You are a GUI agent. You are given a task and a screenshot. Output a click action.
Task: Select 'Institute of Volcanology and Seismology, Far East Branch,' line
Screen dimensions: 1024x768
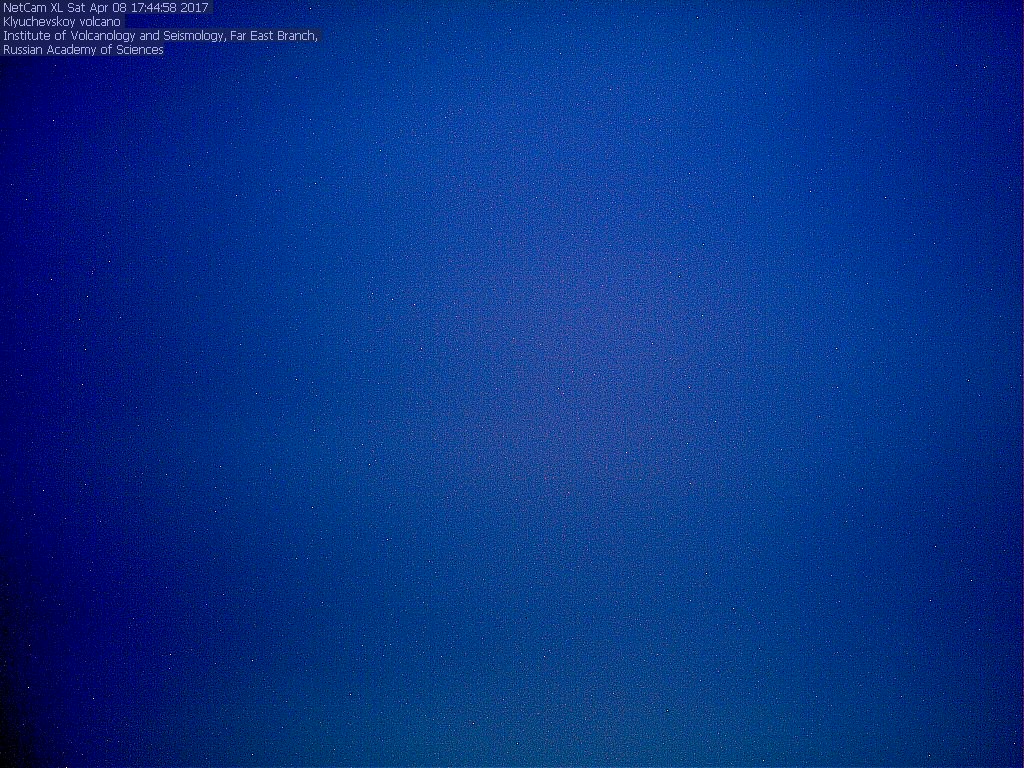coord(161,36)
